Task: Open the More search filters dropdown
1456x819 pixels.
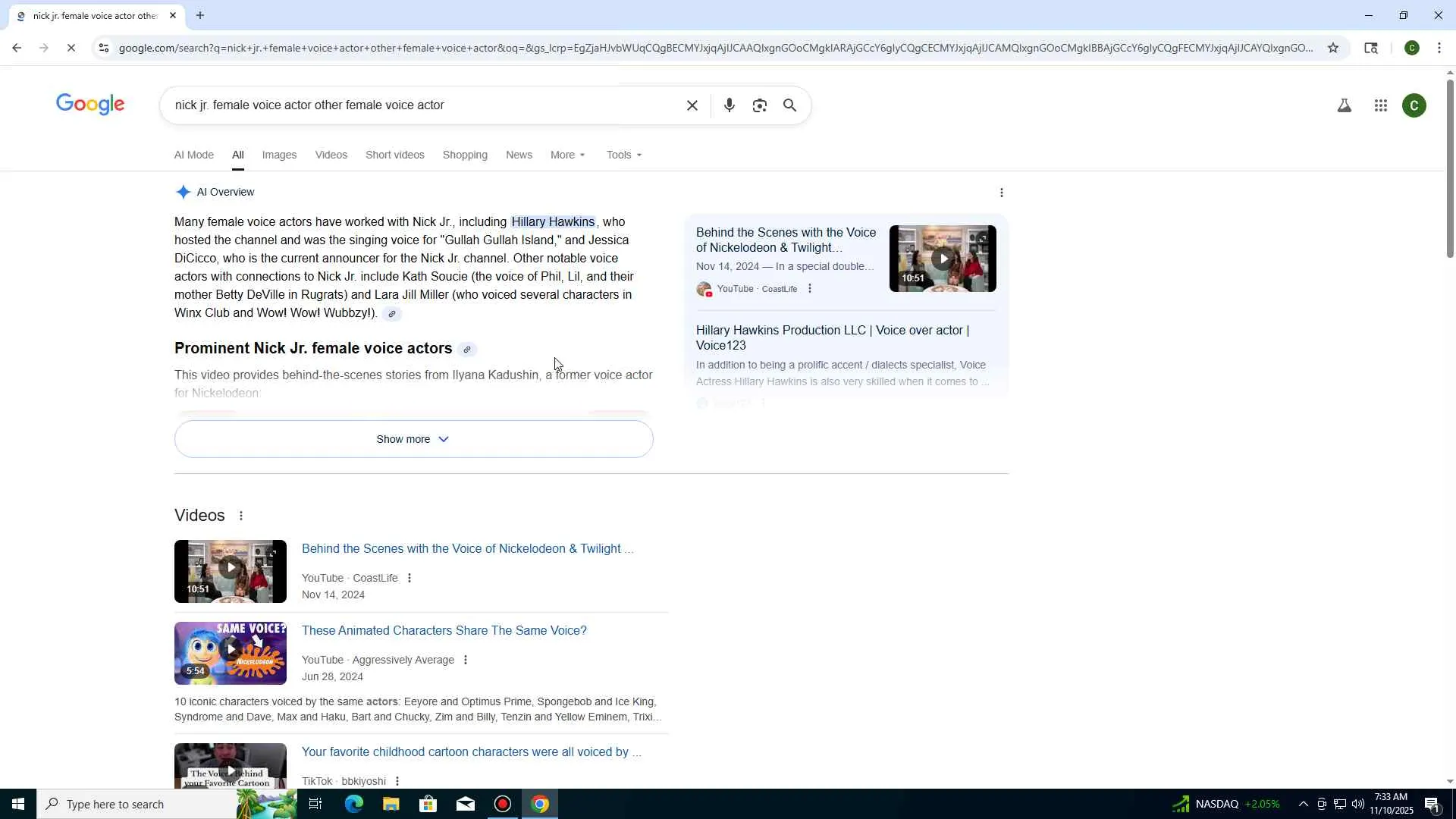Action: click(567, 155)
